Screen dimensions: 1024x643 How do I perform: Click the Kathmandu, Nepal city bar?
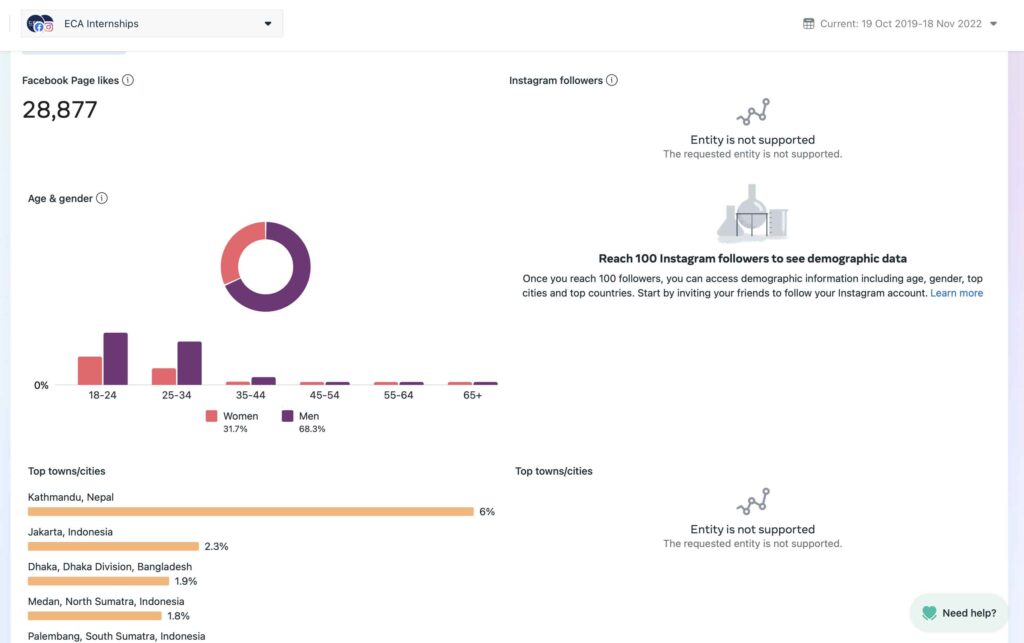click(x=250, y=511)
